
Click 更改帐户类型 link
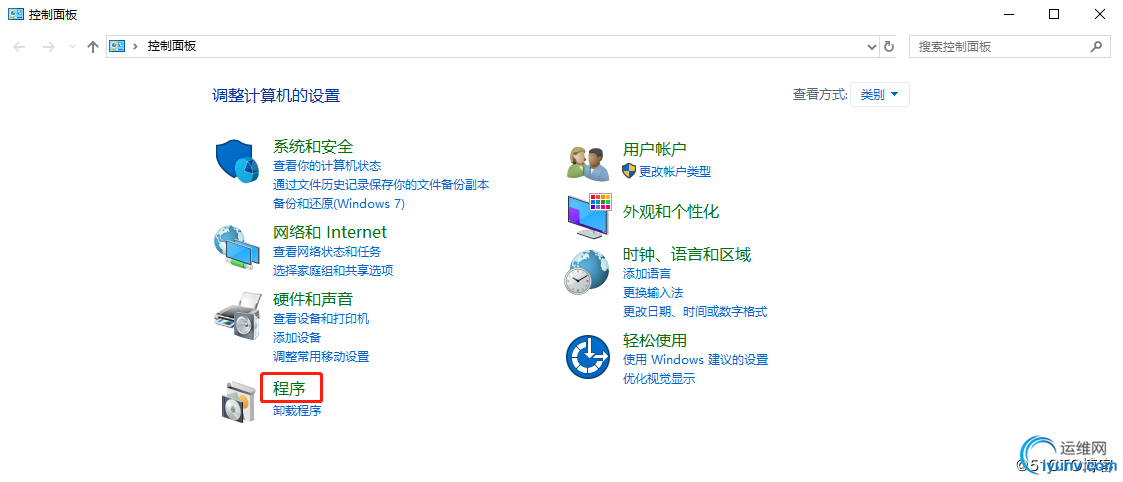click(675, 171)
